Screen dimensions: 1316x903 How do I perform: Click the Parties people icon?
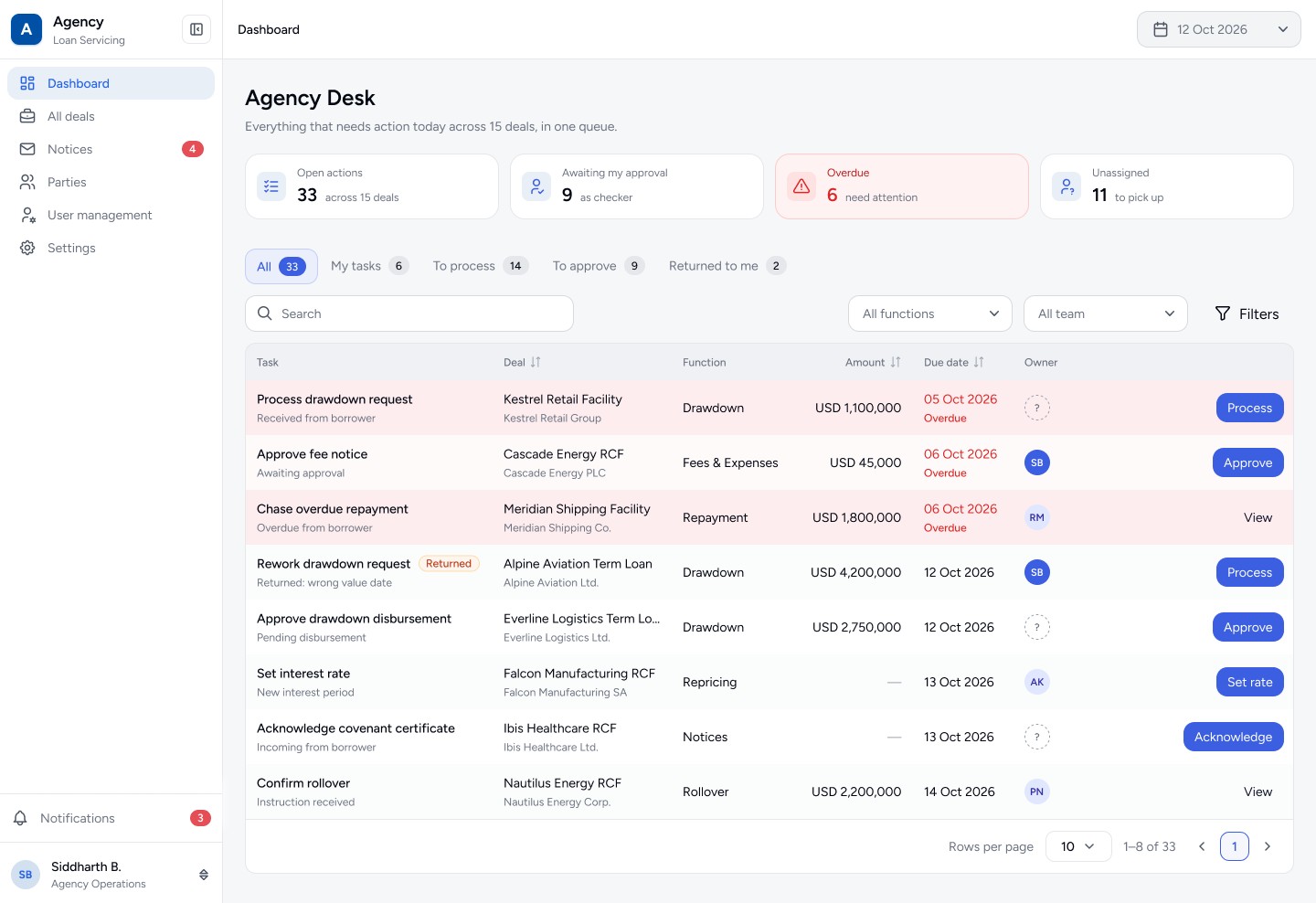tap(27, 182)
